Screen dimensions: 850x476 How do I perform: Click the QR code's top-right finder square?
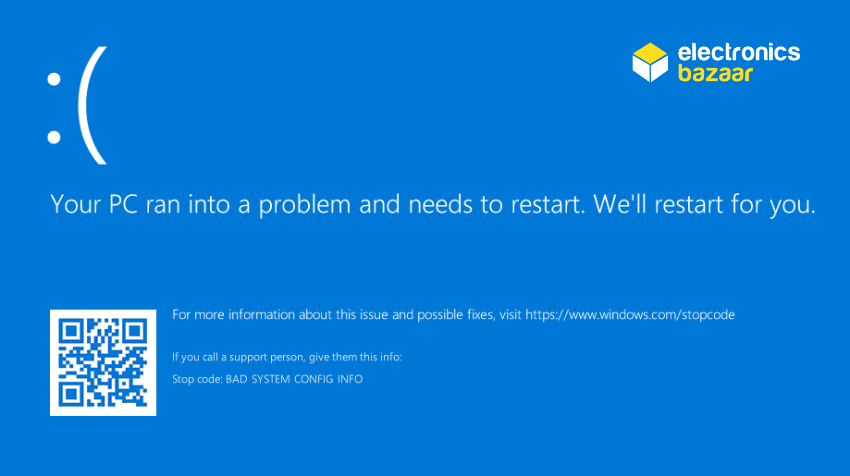(x=133, y=333)
